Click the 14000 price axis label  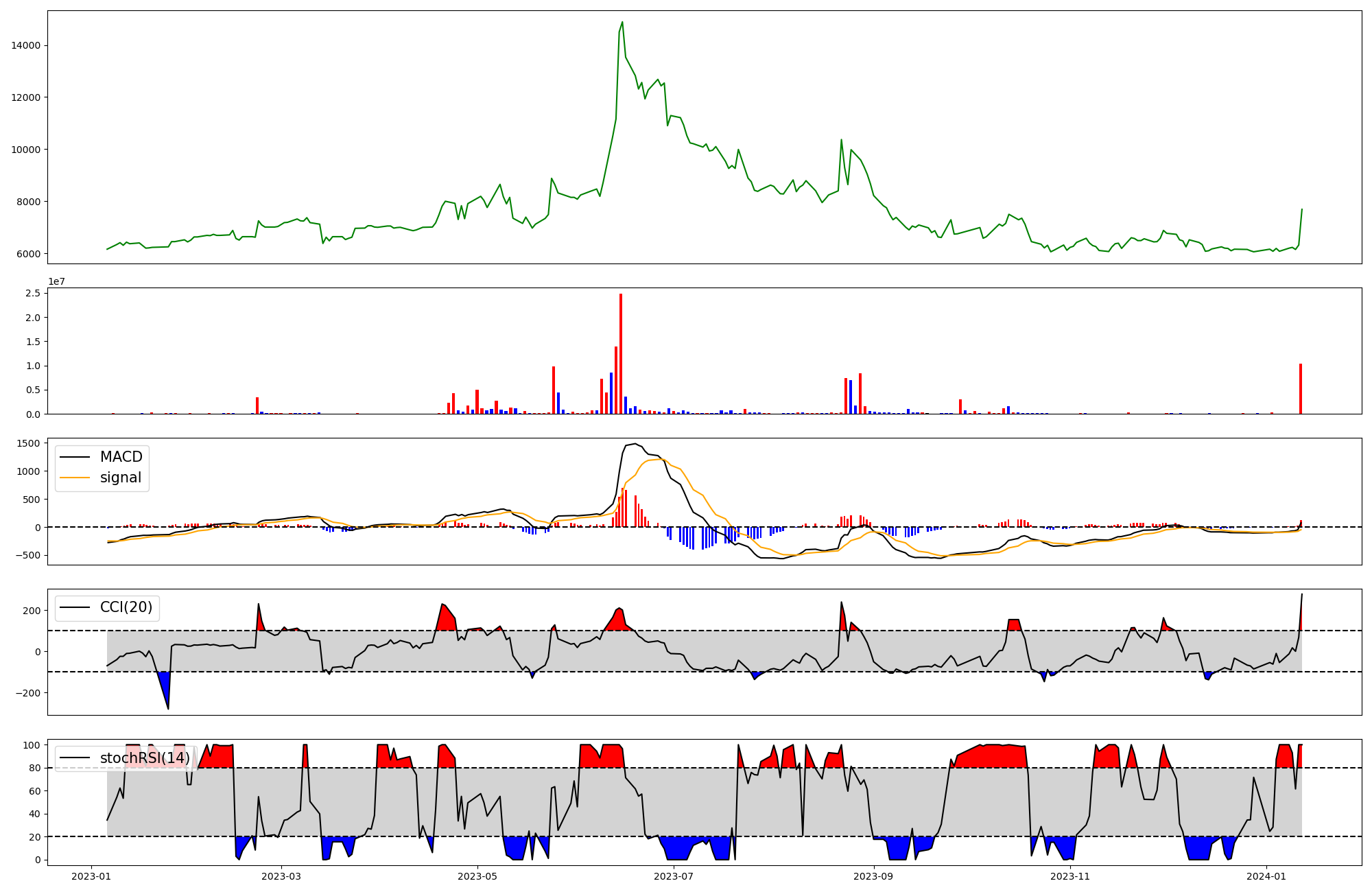pyautogui.click(x=26, y=46)
